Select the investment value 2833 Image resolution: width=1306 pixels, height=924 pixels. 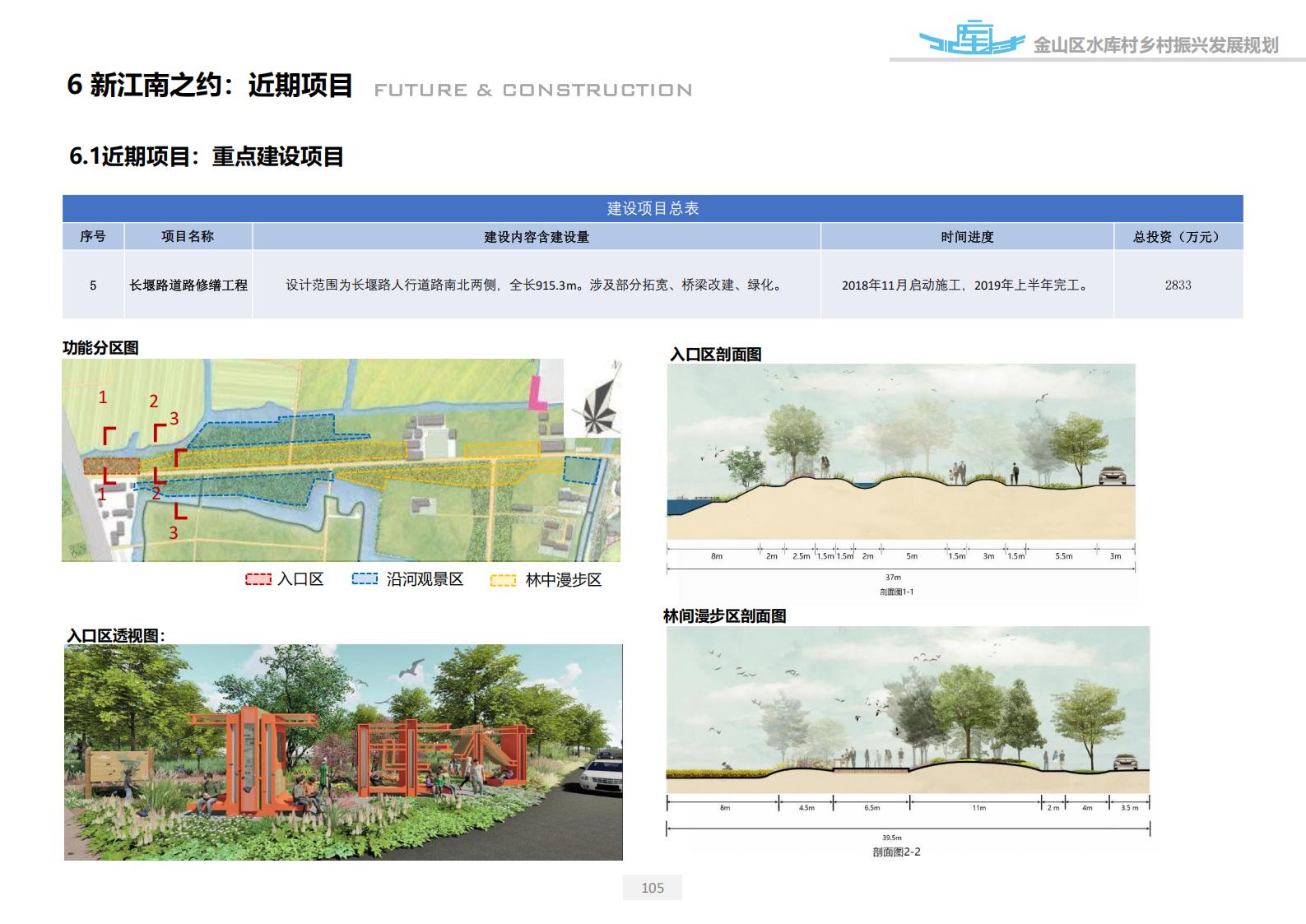coord(1178,285)
